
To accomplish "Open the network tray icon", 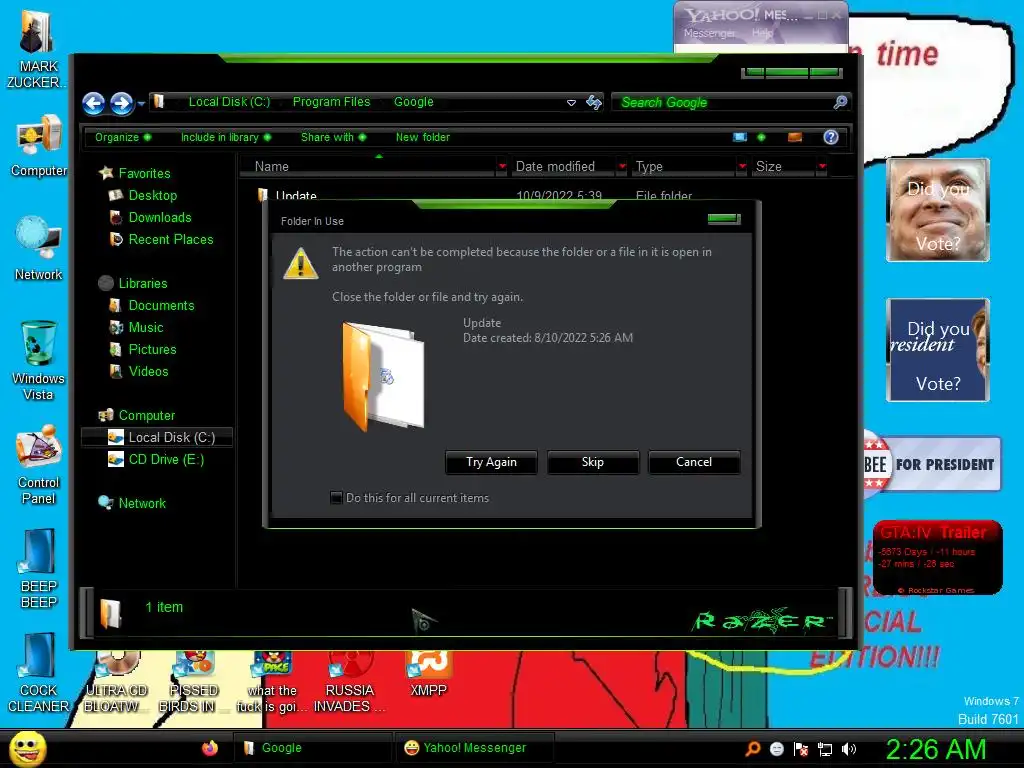I will click(825, 749).
